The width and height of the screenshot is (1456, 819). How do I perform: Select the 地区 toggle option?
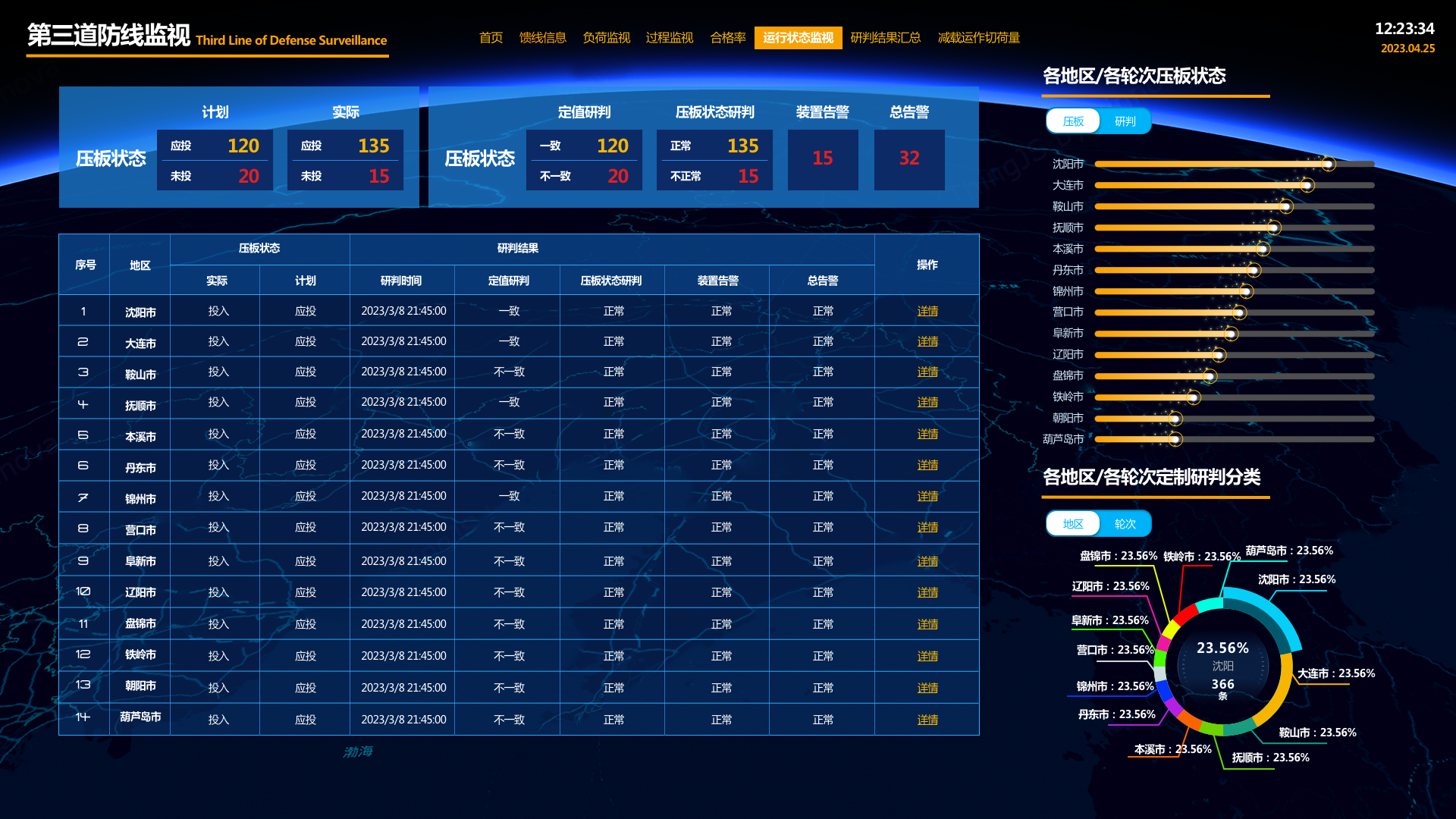(x=1073, y=524)
